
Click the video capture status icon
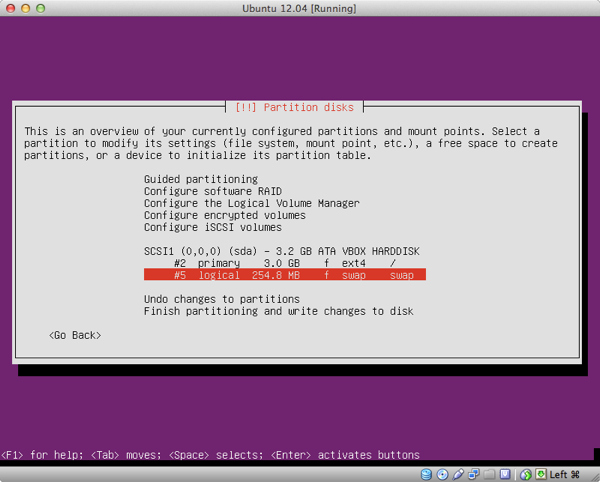point(506,473)
